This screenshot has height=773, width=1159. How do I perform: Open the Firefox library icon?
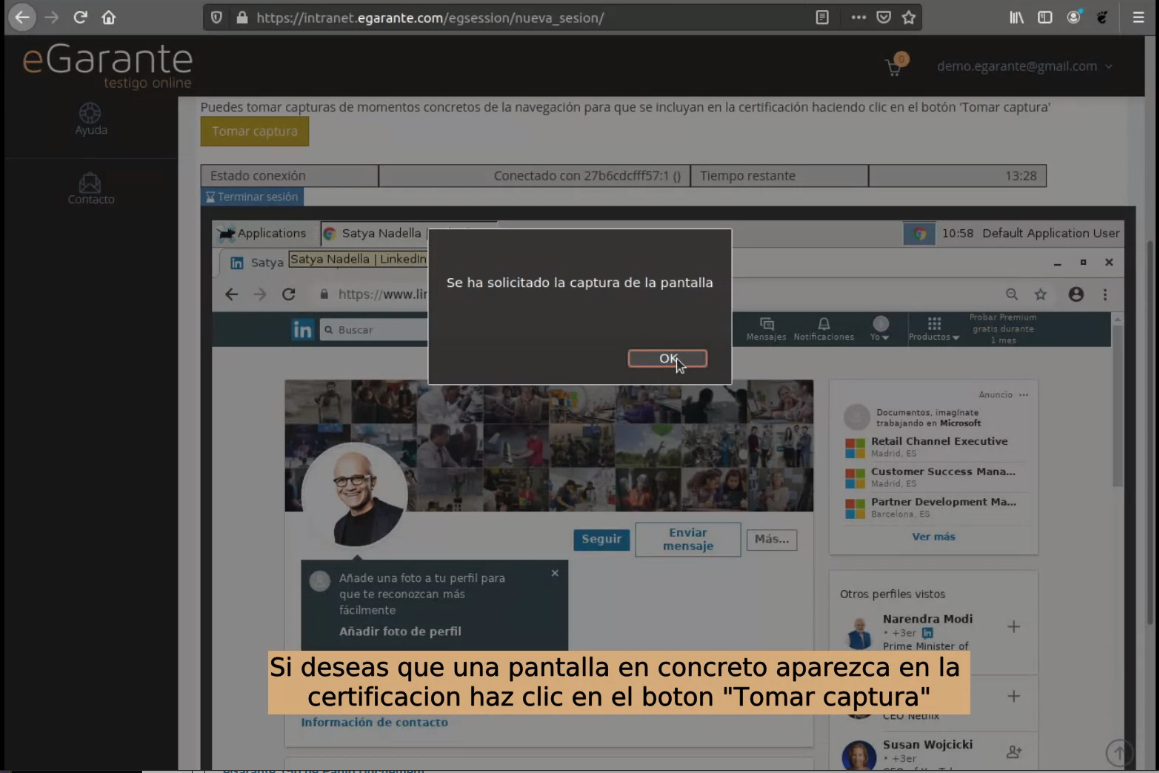(x=1016, y=17)
